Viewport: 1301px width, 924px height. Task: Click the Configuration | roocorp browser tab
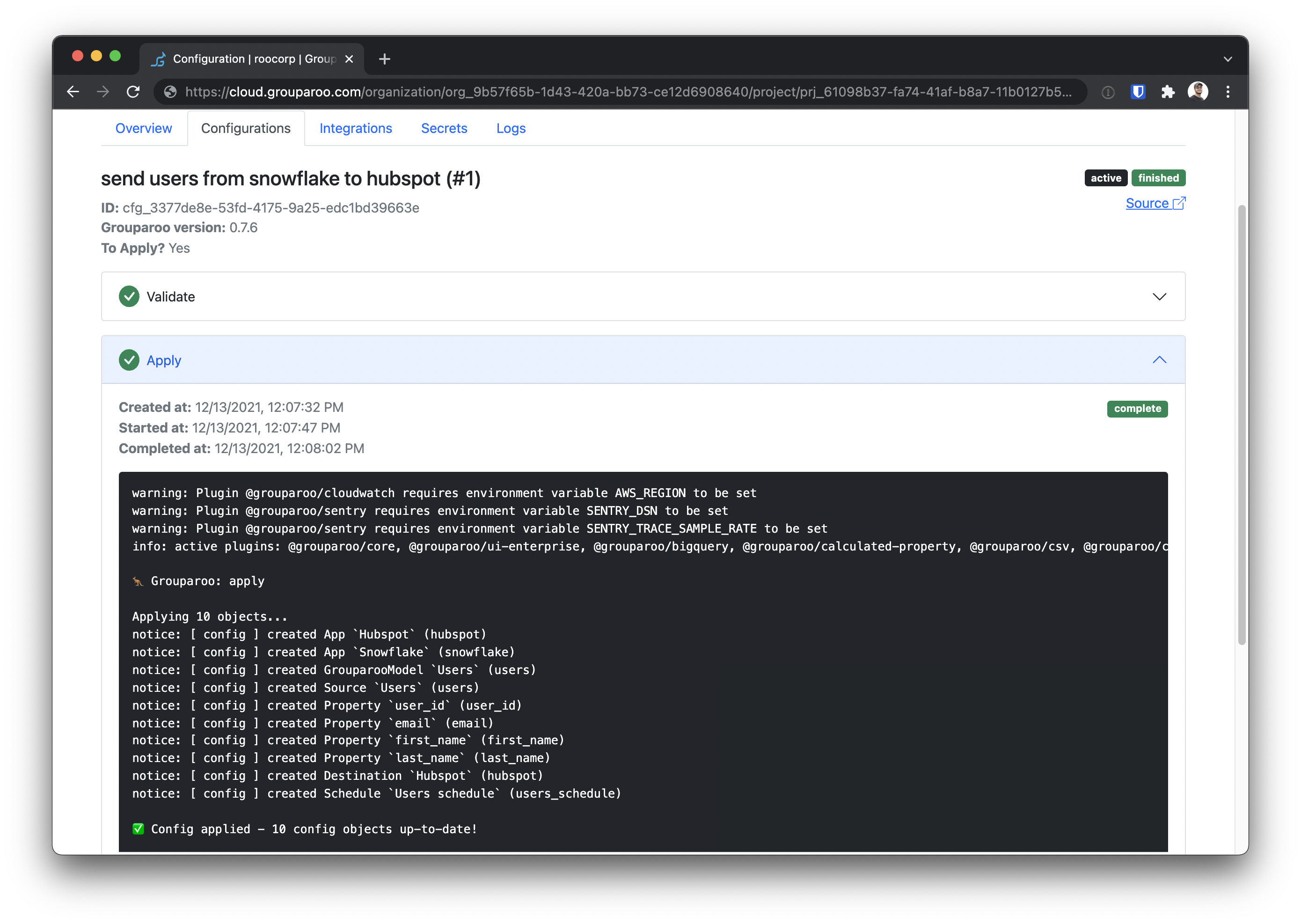[251, 59]
